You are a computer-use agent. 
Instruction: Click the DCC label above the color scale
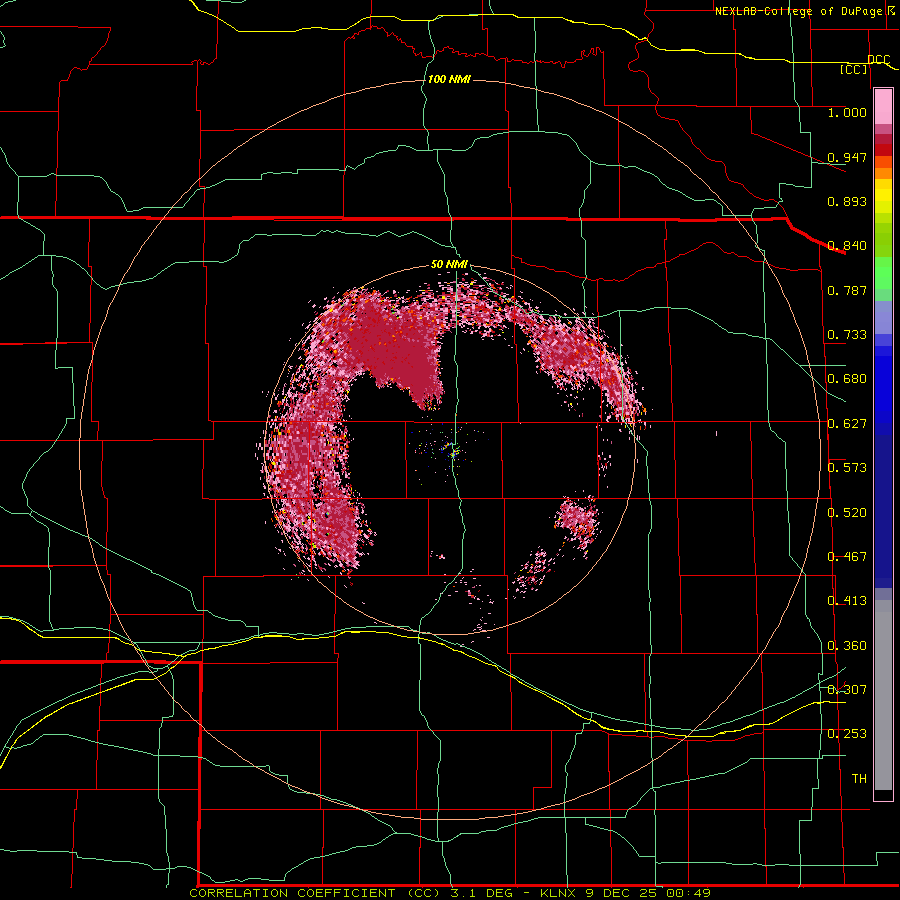tap(878, 59)
